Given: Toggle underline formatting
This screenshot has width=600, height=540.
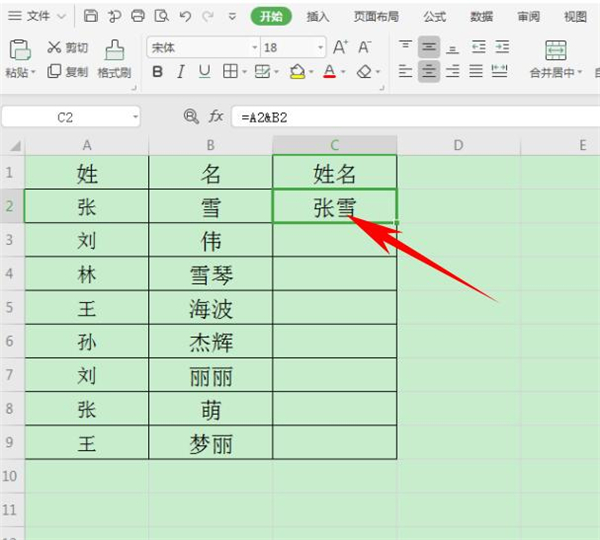Looking at the screenshot, I should (x=204, y=72).
